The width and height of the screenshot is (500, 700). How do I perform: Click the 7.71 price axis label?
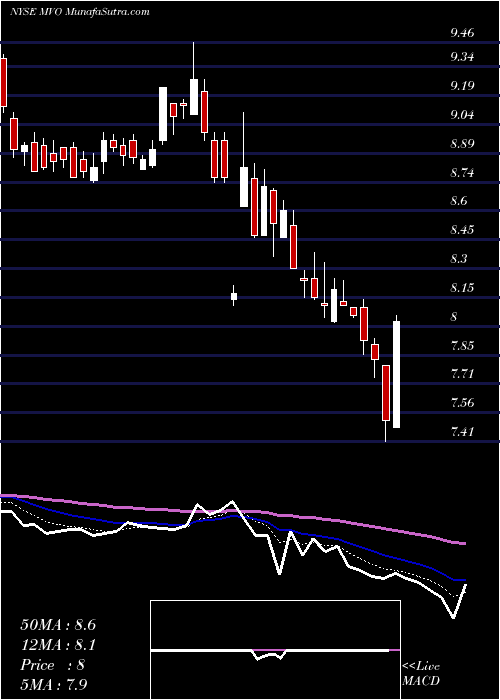click(462, 374)
